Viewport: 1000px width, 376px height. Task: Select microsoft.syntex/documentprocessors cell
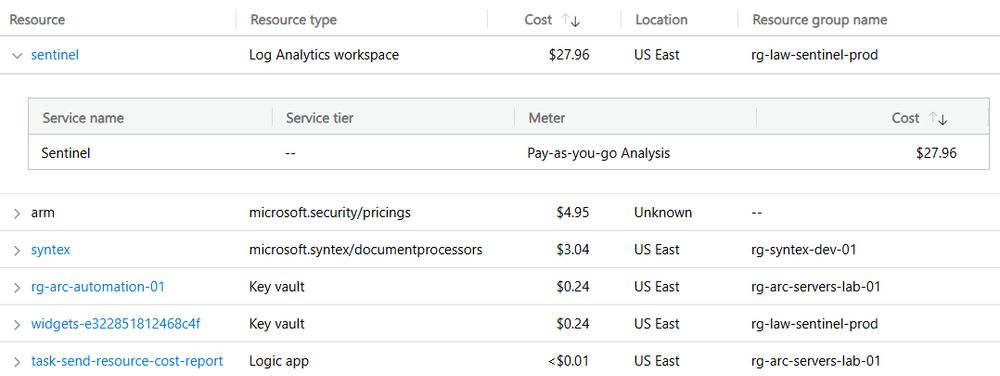[x=365, y=250]
